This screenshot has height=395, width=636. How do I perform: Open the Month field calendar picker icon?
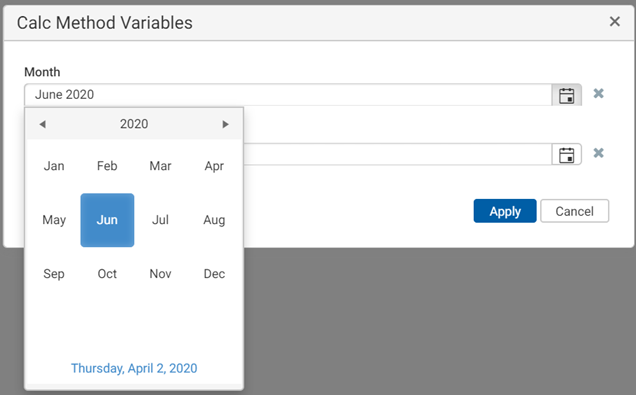566,95
